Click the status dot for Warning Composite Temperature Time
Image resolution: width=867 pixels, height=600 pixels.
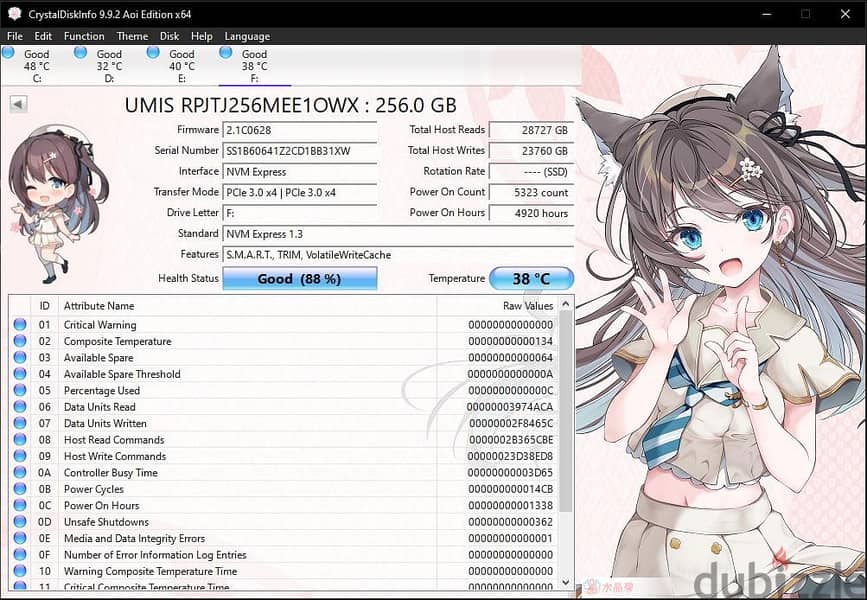click(20, 571)
